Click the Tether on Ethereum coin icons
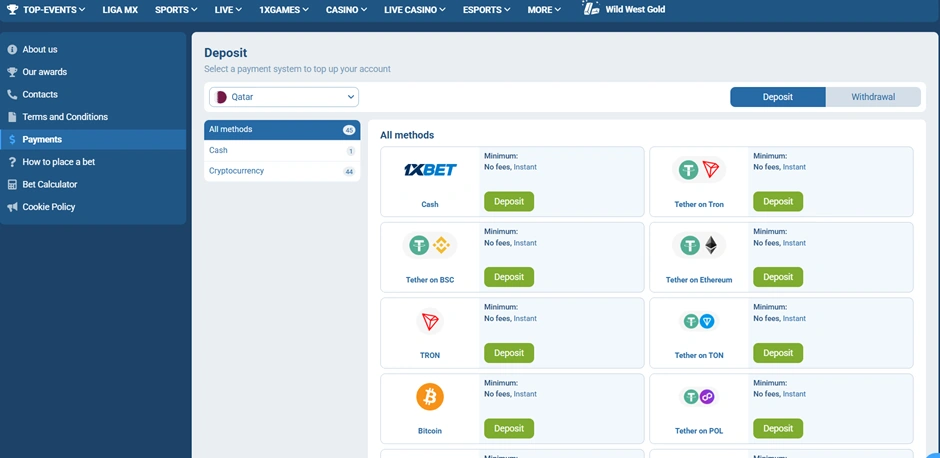The width and height of the screenshot is (940, 458). click(699, 245)
